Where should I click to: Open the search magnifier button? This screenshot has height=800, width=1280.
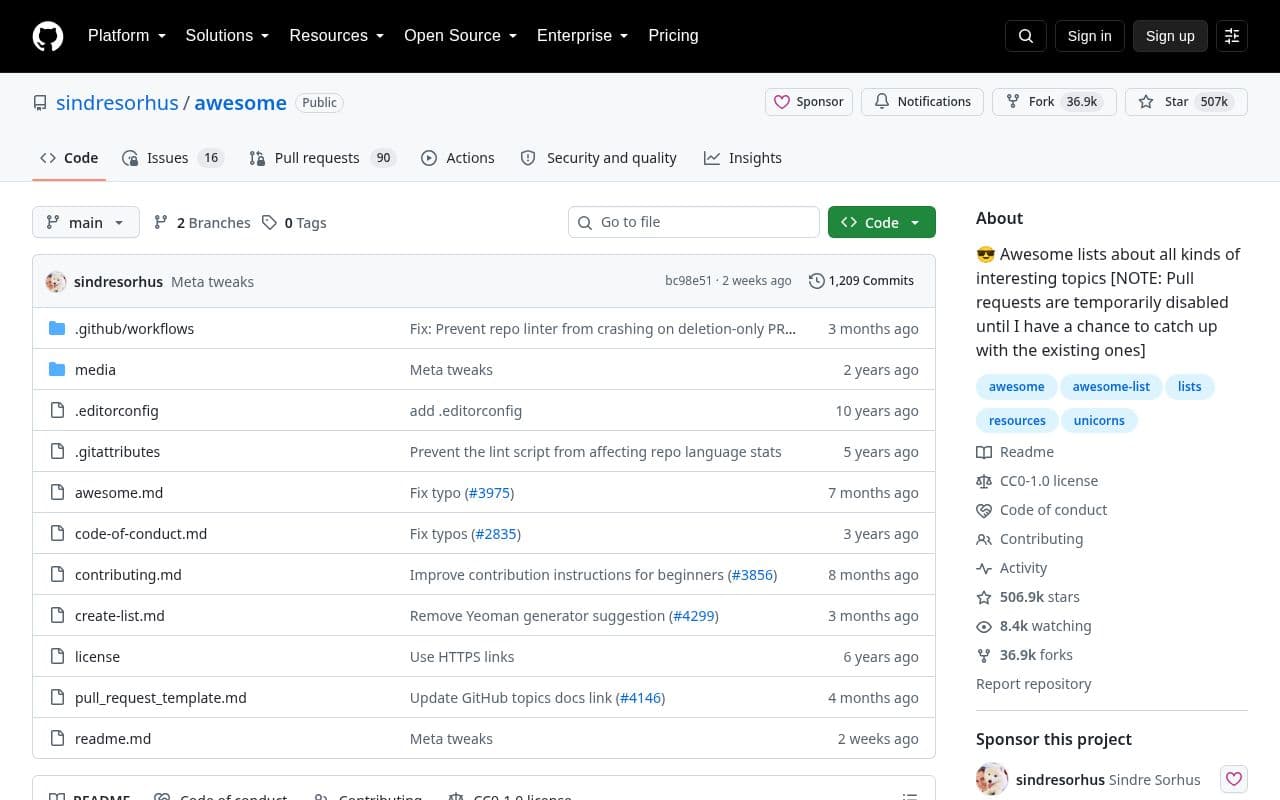[x=1026, y=36]
